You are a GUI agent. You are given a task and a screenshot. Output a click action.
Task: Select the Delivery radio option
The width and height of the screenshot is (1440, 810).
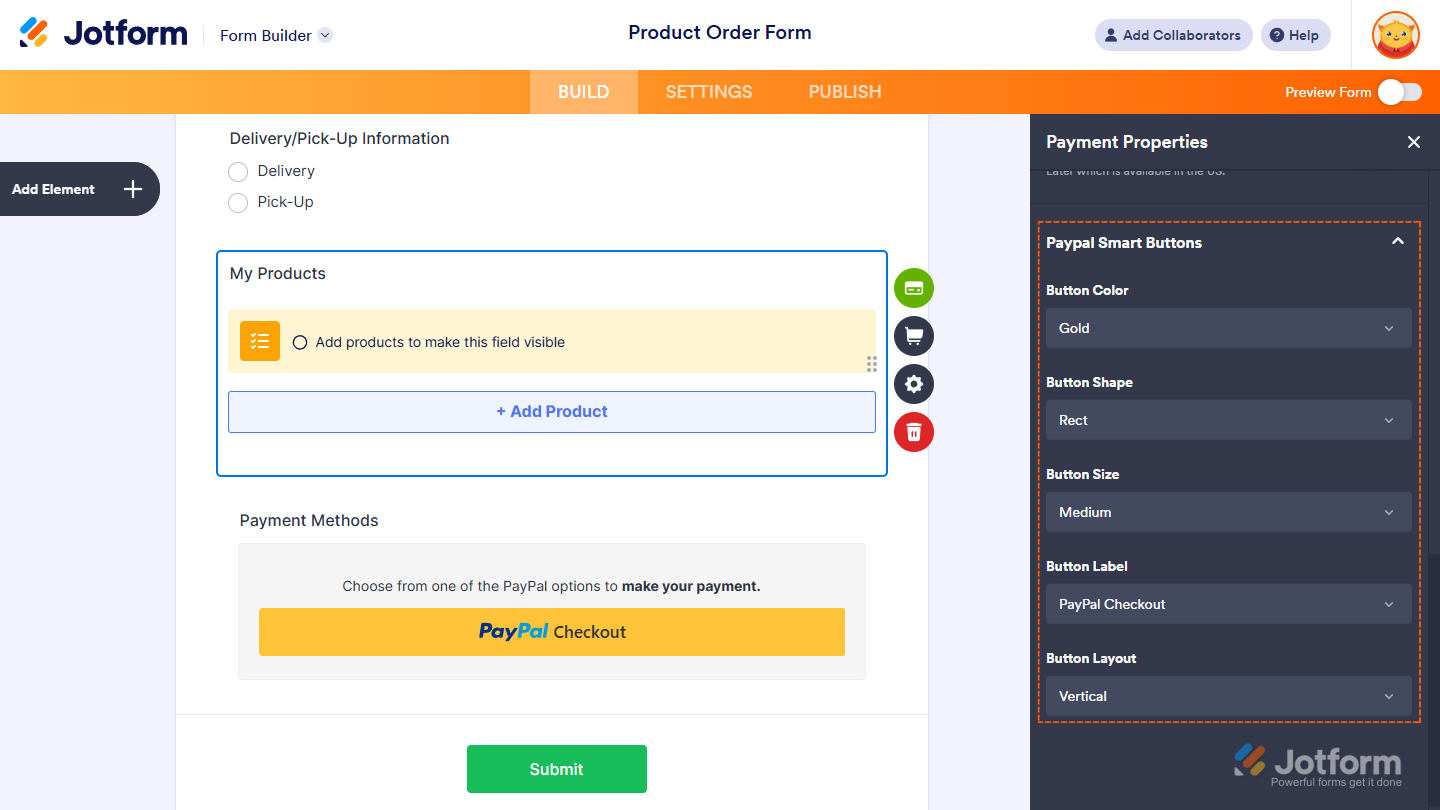point(238,172)
